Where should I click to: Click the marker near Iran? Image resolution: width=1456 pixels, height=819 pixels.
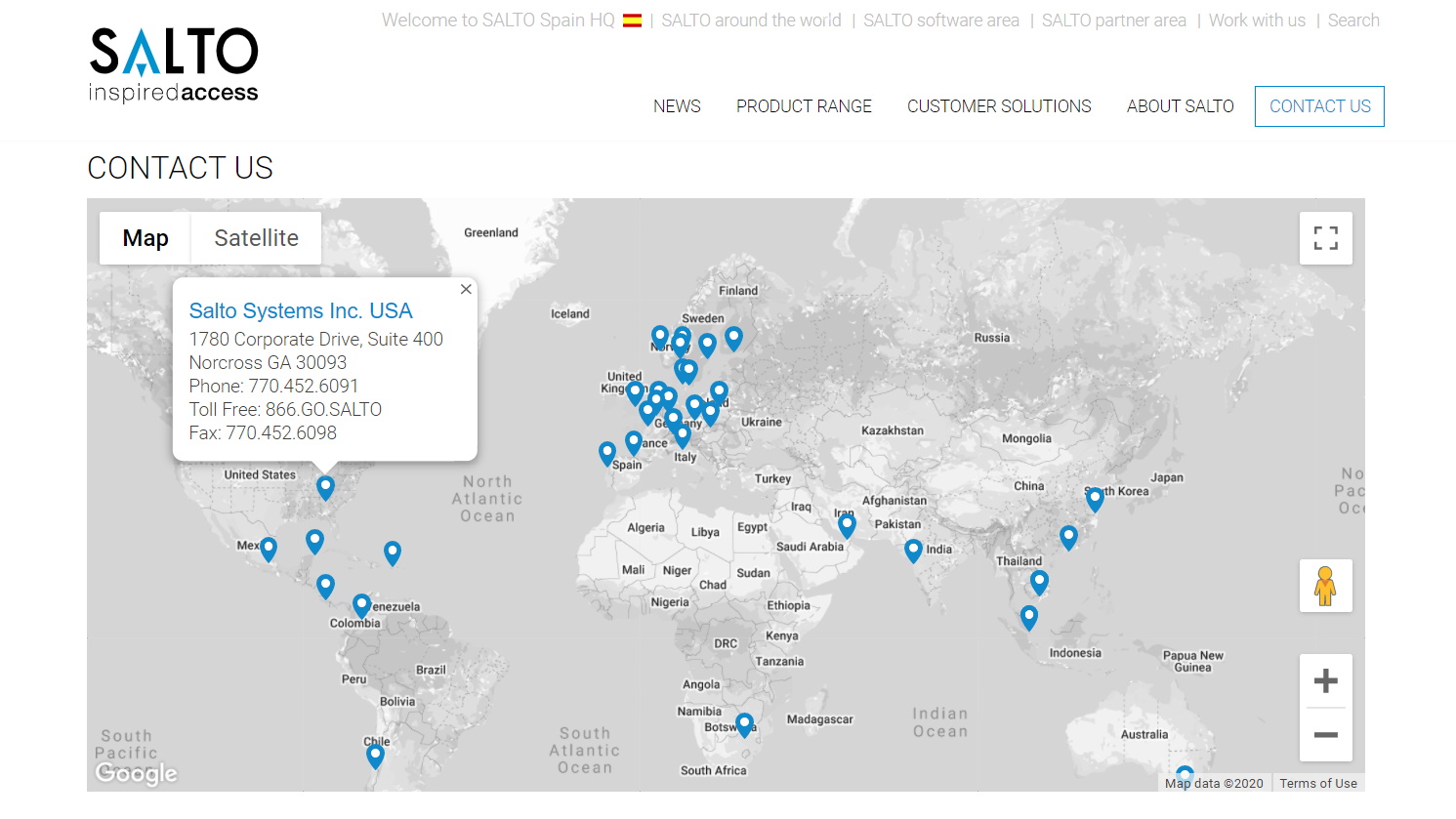(847, 526)
